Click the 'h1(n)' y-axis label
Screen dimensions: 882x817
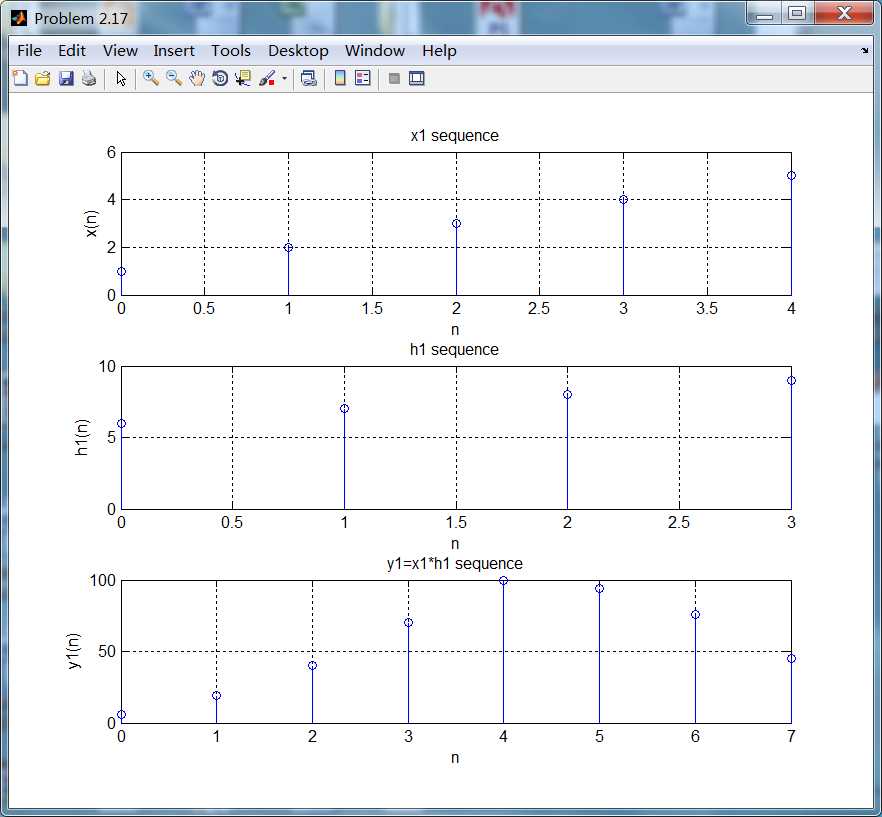[x=82, y=437]
